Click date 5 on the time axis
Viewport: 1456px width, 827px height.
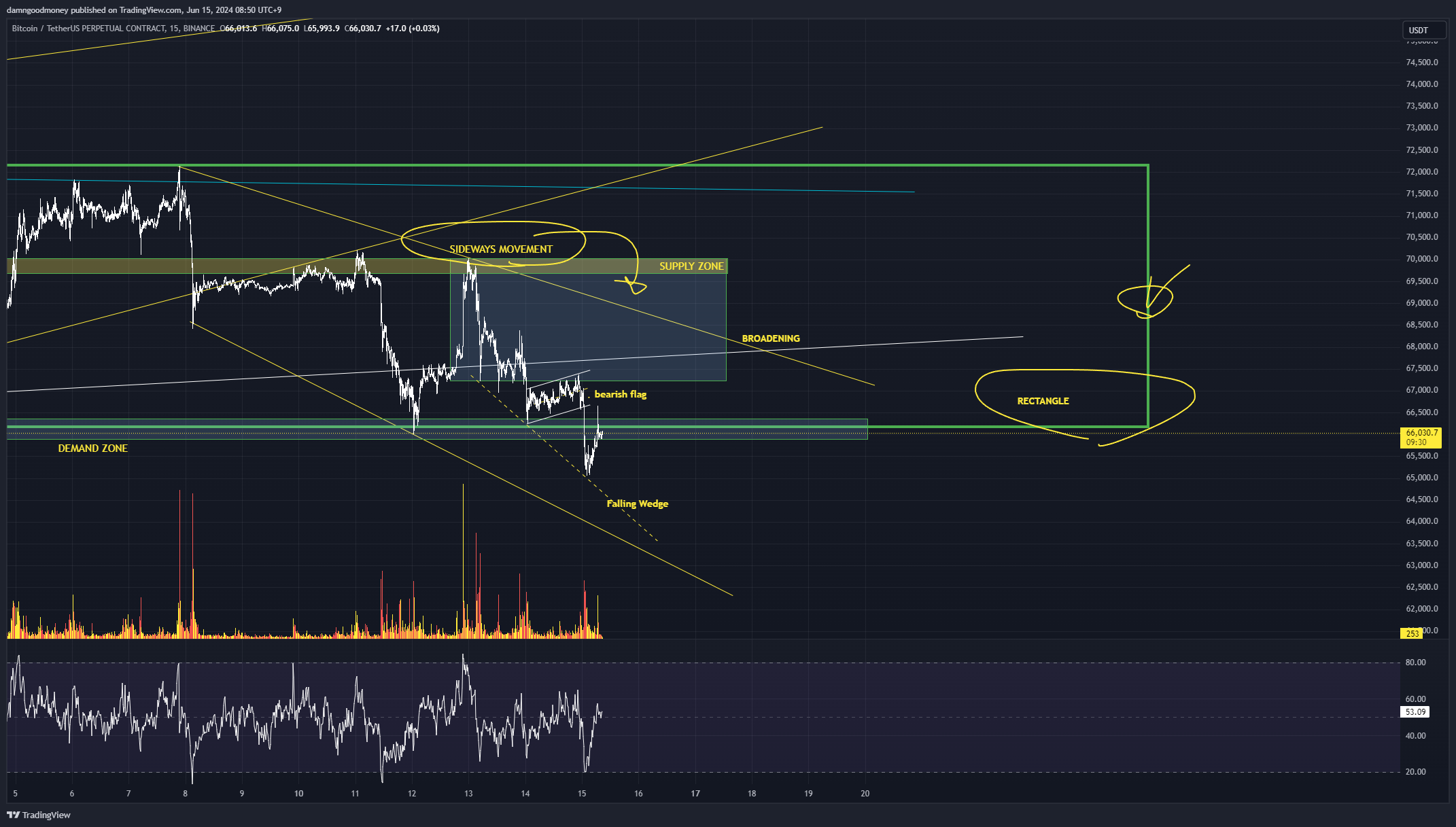(15, 794)
